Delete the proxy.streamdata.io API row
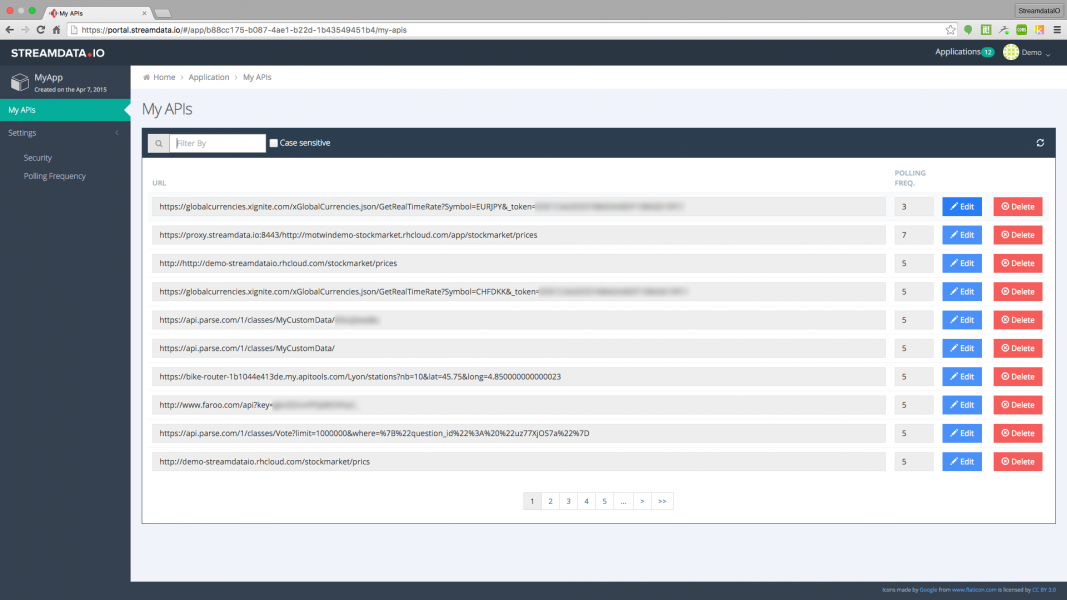This screenshot has height=600, width=1067. (x=1018, y=235)
